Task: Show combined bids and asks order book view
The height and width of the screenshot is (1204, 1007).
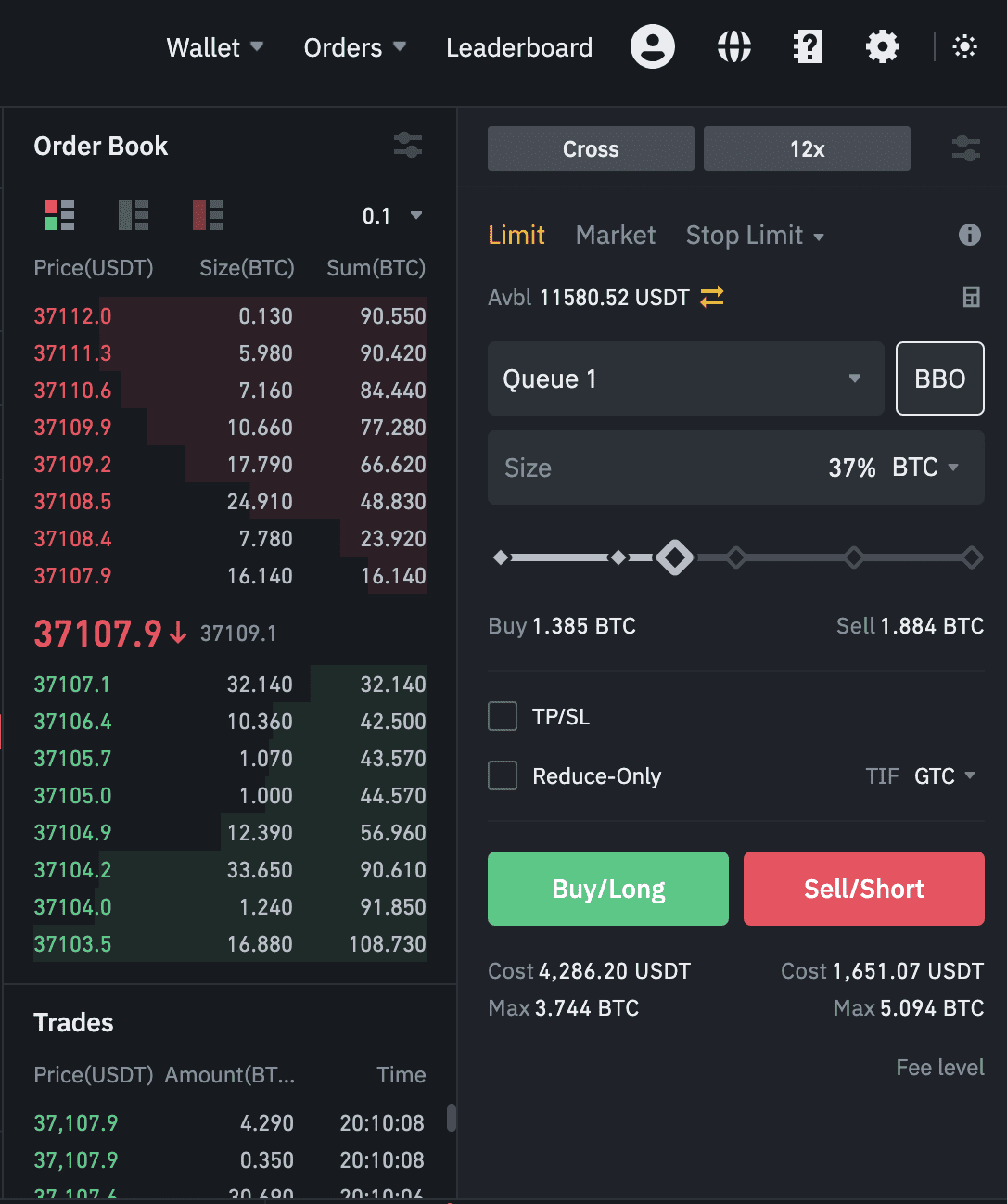Action: pos(59,215)
